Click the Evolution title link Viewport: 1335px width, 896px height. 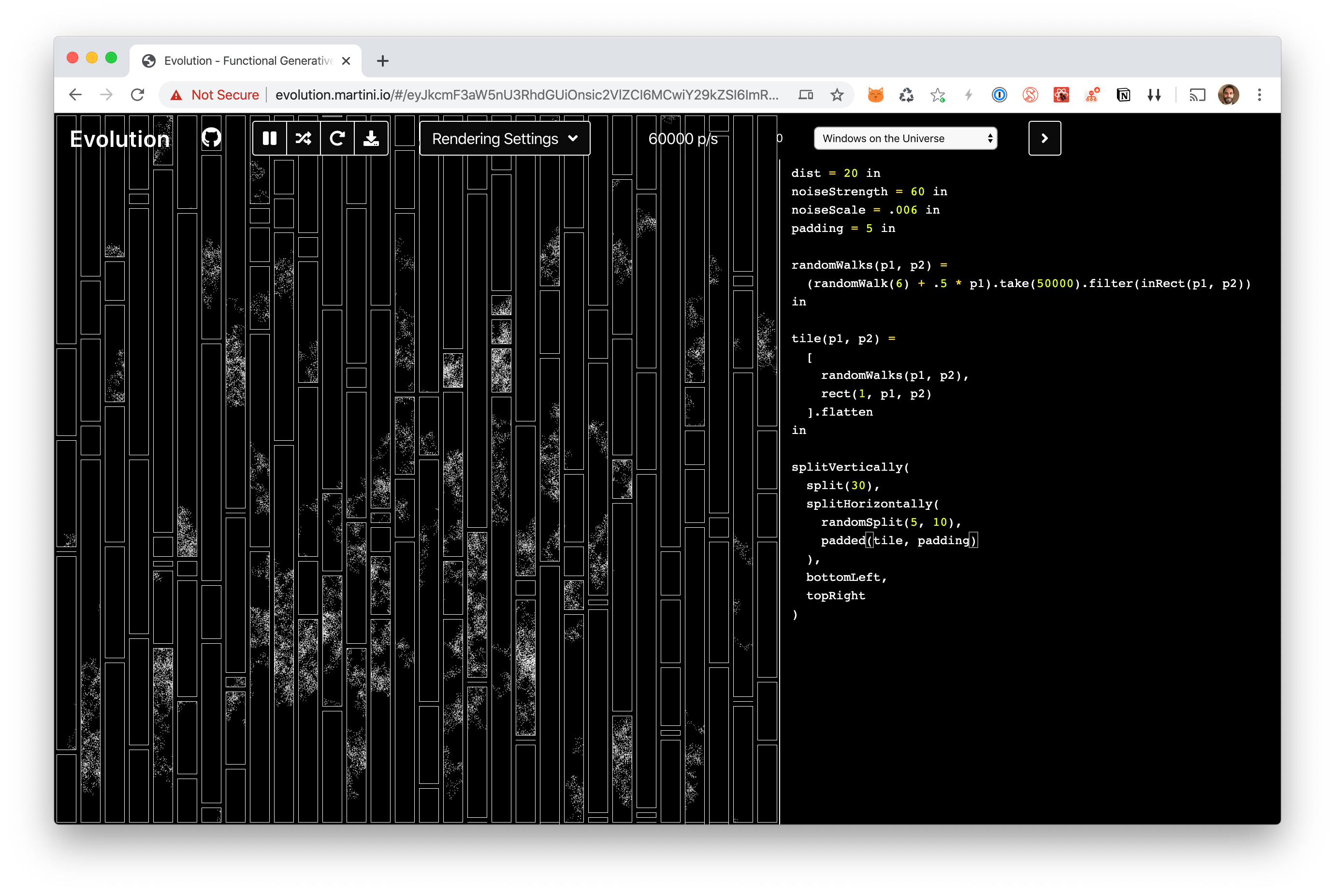pyautogui.click(x=119, y=139)
